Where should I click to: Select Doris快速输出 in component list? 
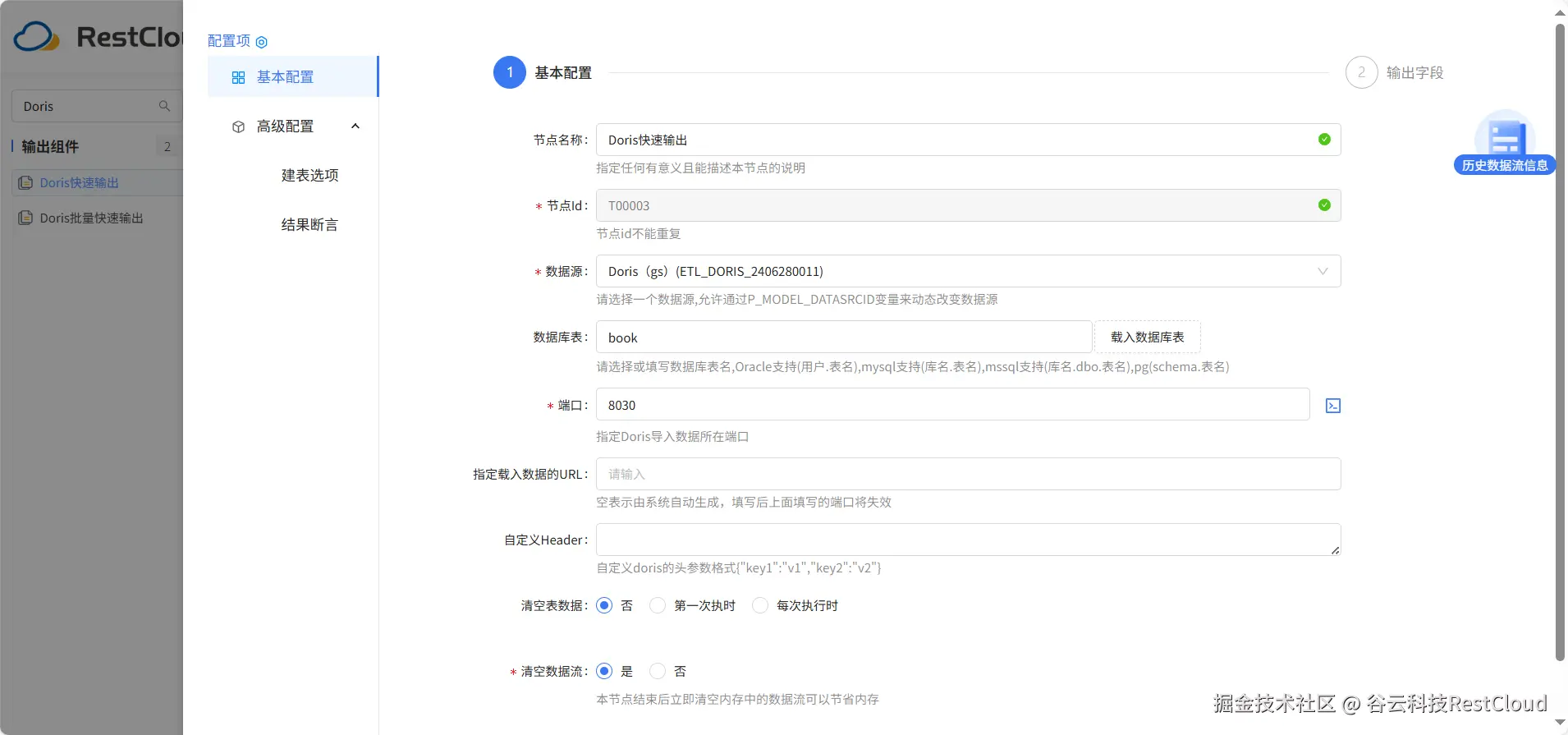point(97,182)
